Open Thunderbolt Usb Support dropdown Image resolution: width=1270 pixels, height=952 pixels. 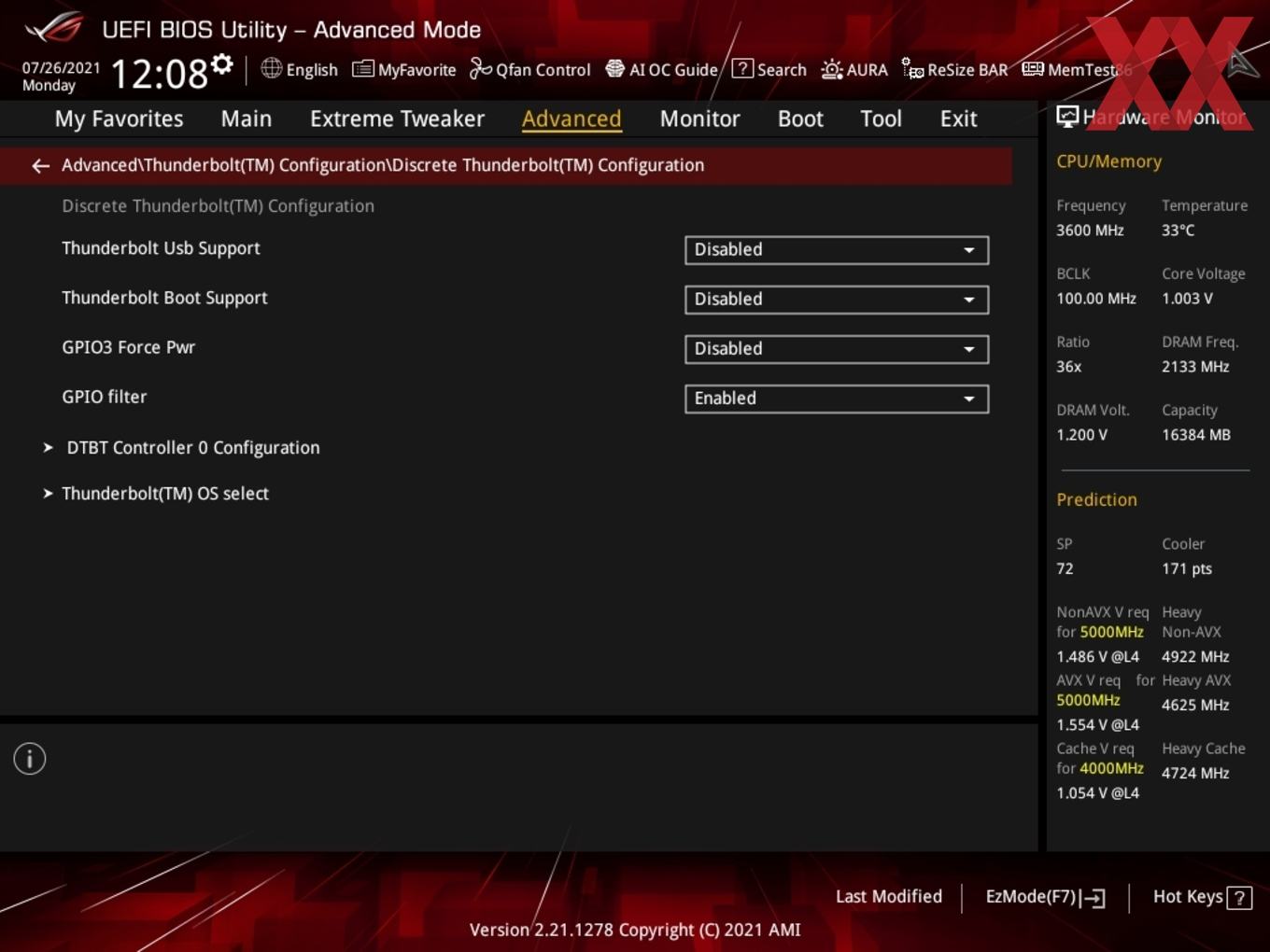837,249
